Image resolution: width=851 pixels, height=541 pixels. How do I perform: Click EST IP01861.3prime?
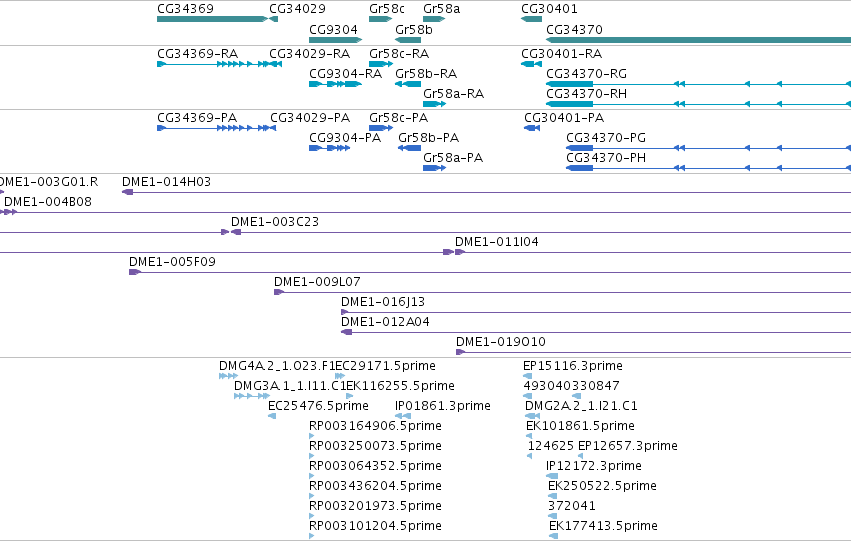click(403, 416)
